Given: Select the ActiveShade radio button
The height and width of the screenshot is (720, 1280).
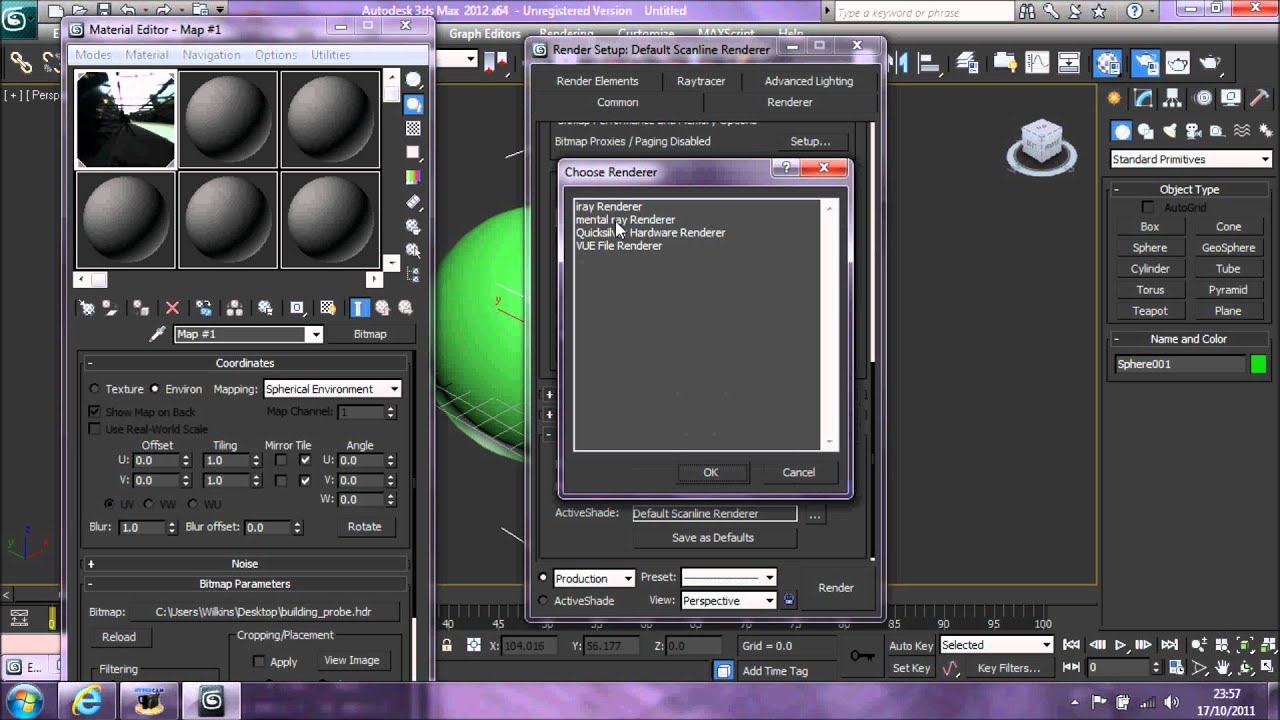Looking at the screenshot, I should tap(543, 601).
